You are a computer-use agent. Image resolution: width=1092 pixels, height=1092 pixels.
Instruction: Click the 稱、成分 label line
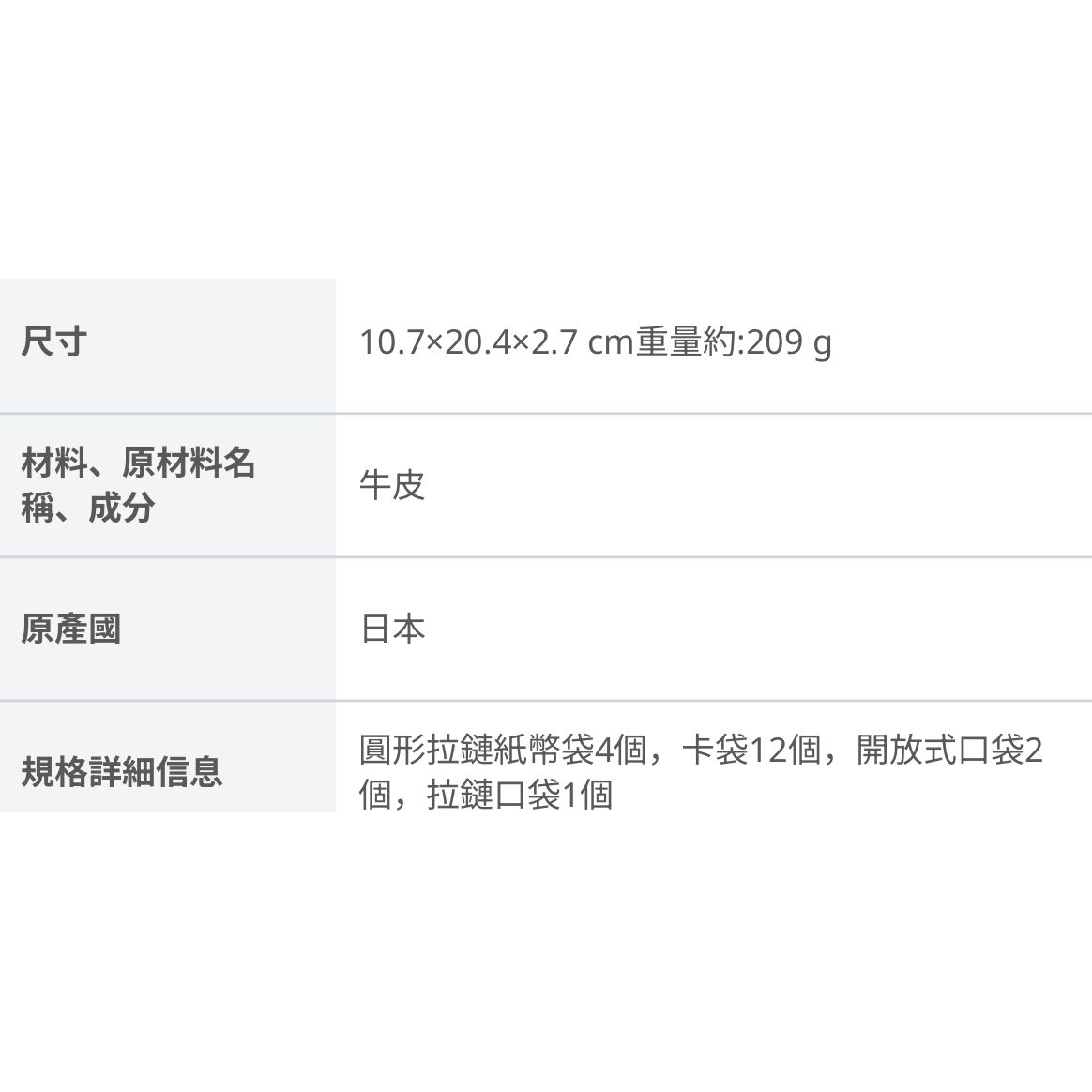88,507
